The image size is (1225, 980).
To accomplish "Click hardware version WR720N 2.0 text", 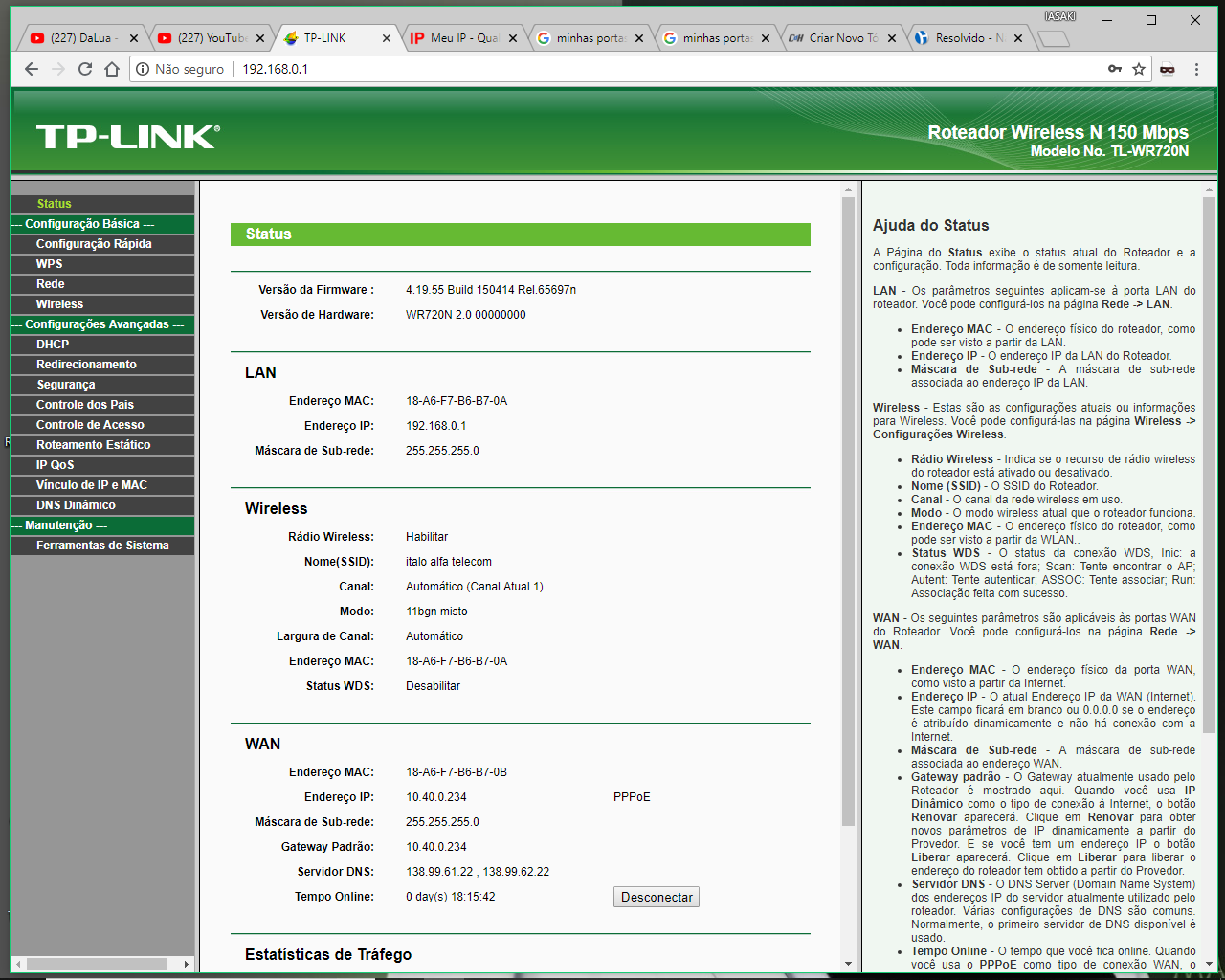I will pos(466,315).
